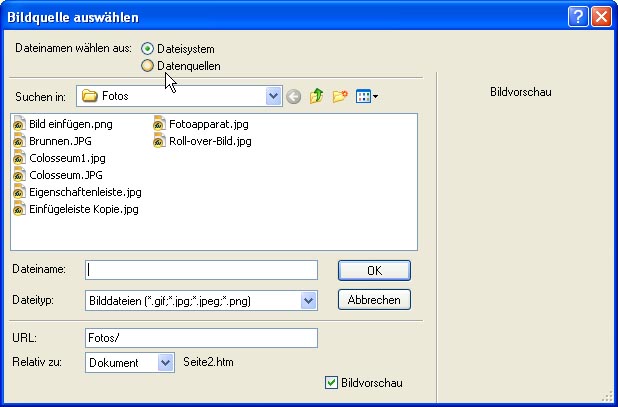Click the Seite2.htm document label

point(208,362)
